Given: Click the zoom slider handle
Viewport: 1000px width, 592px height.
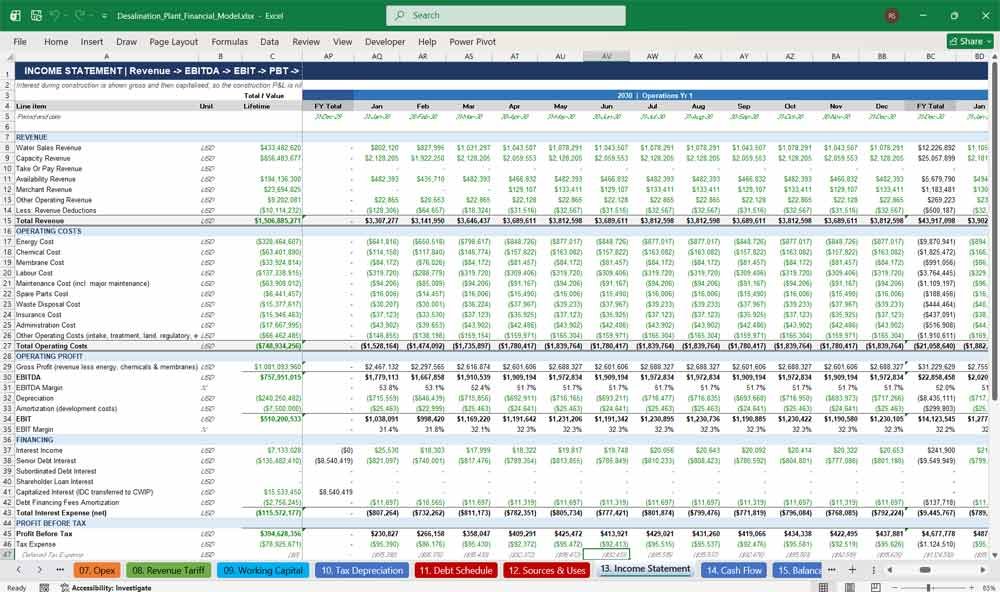Looking at the screenshot, I should point(929,587).
